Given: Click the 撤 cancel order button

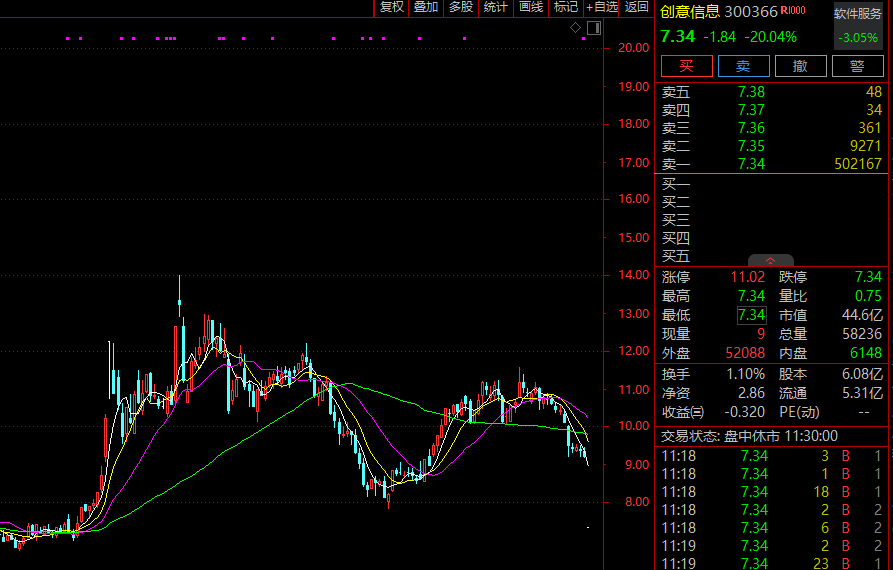Looking at the screenshot, I should click(x=800, y=66).
